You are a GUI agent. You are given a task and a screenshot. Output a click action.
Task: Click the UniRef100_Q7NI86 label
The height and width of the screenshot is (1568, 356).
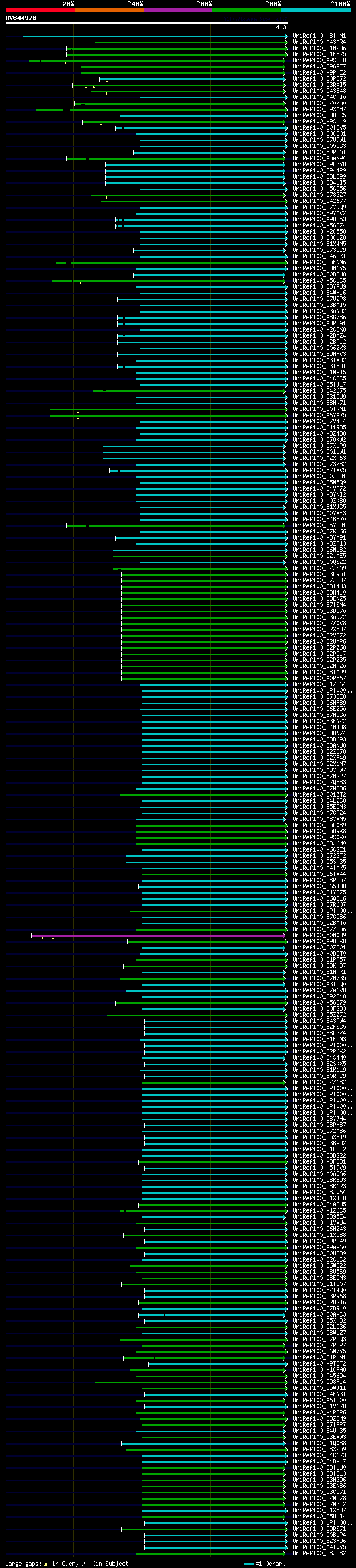[x=319, y=789]
